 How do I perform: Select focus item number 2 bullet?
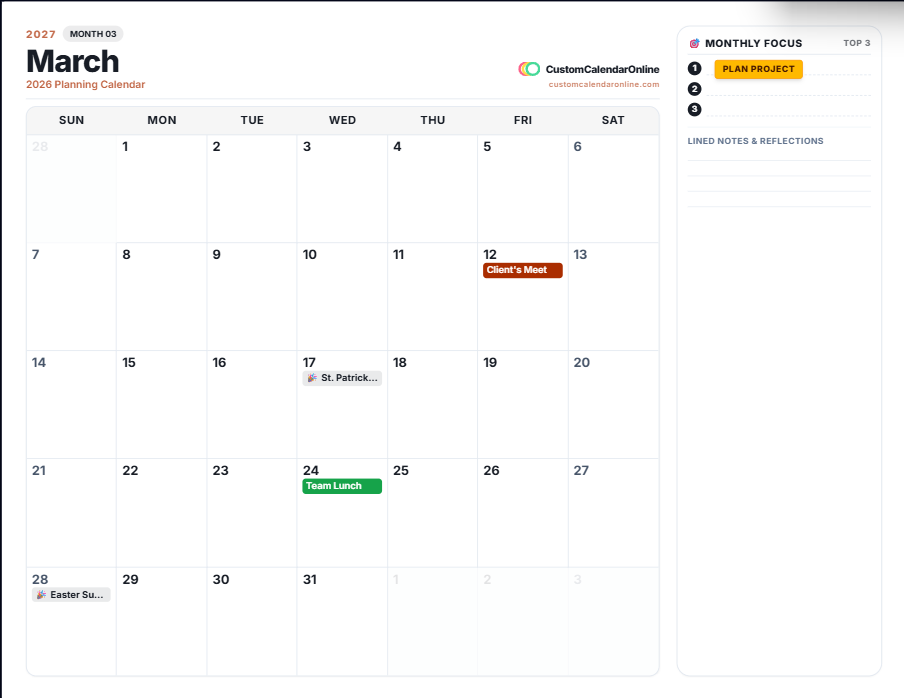pos(694,89)
